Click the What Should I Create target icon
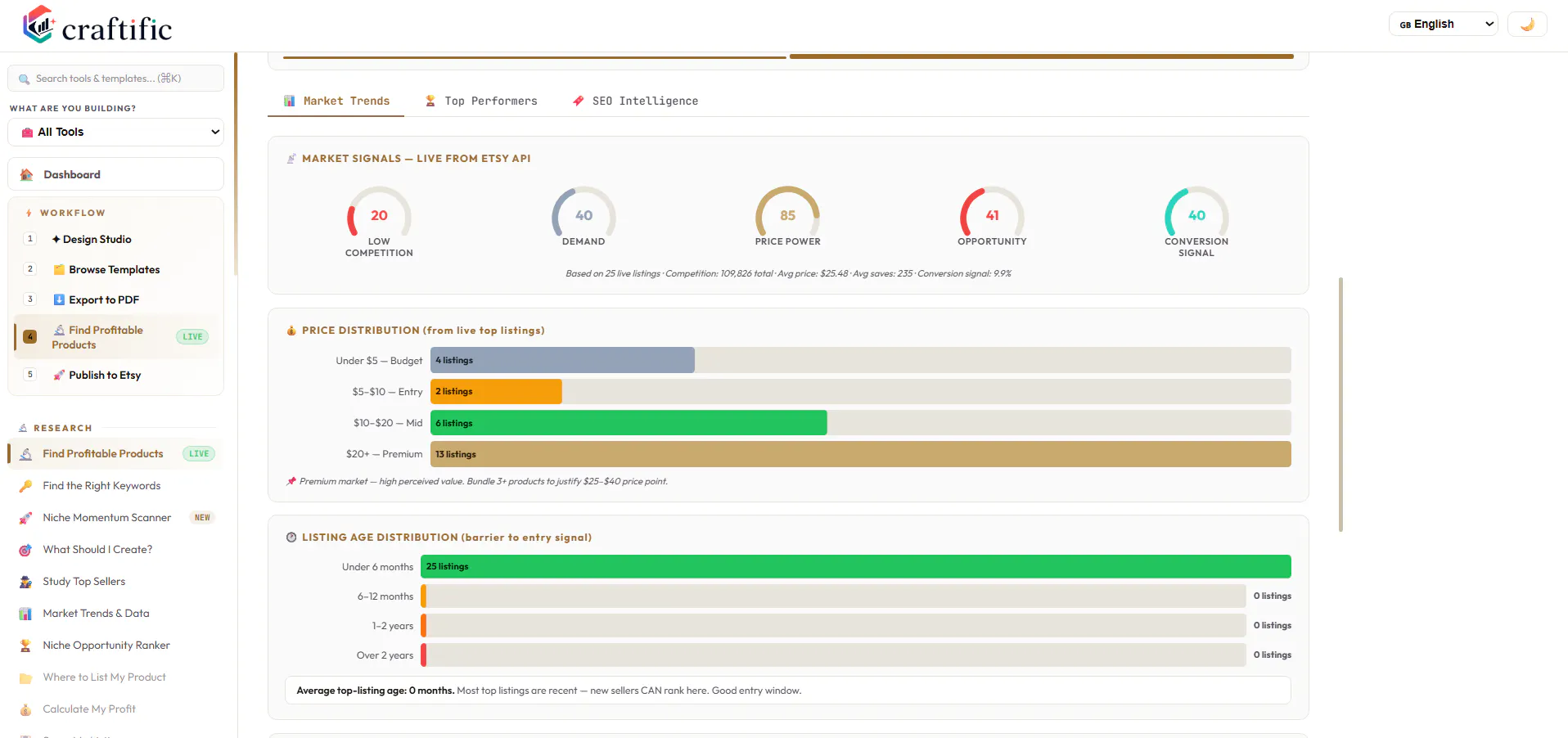 pyautogui.click(x=26, y=550)
